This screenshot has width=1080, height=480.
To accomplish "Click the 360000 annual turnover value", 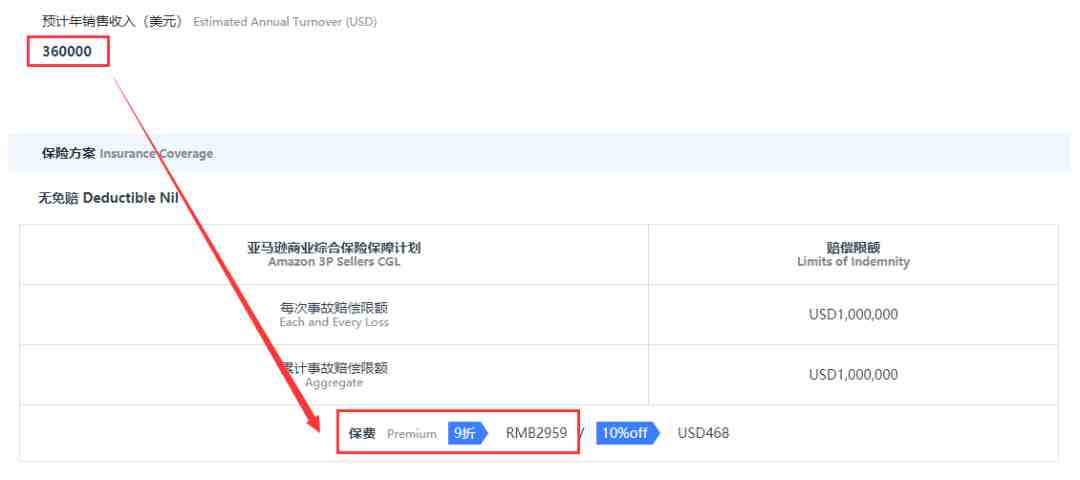I will [x=67, y=52].
